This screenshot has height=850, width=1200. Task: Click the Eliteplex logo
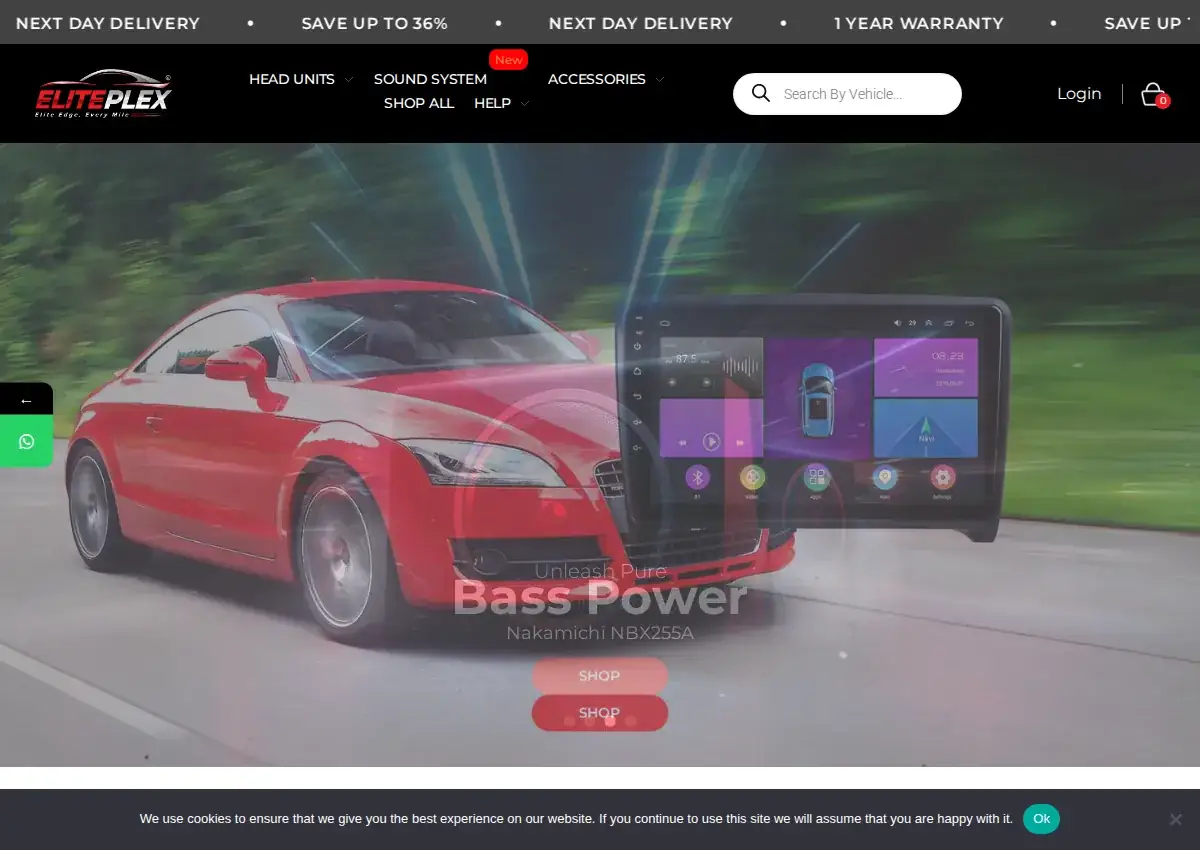tap(104, 94)
